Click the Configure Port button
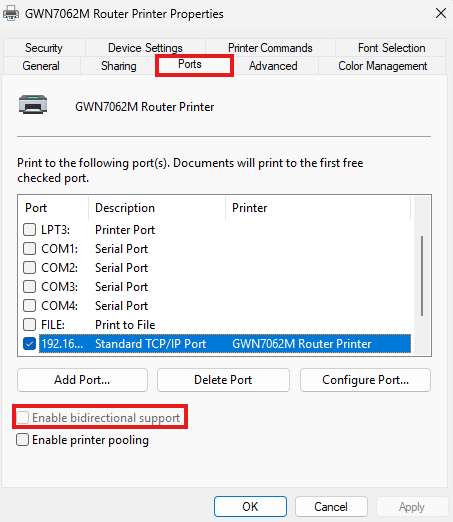Viewport: 453px width, 522px height. (365, 380)
